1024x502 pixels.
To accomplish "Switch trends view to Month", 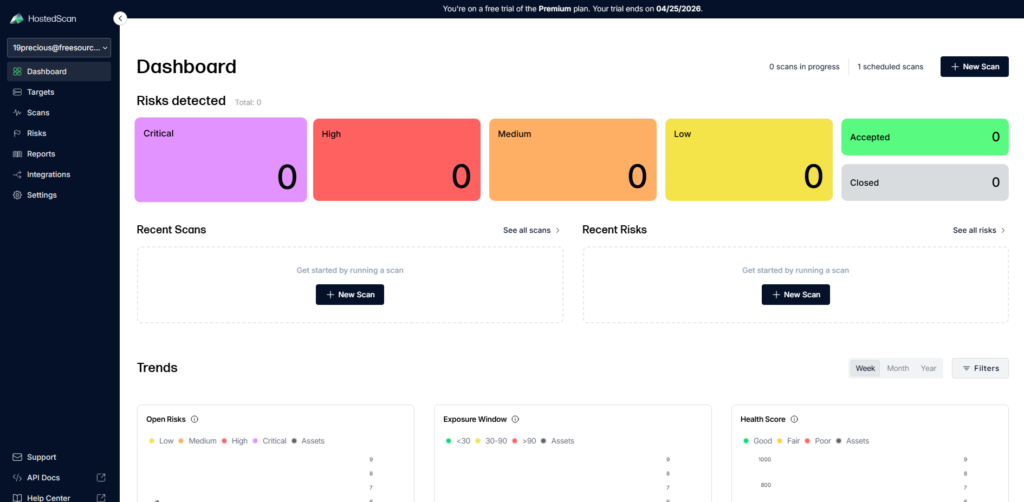I will coord(898,368).
